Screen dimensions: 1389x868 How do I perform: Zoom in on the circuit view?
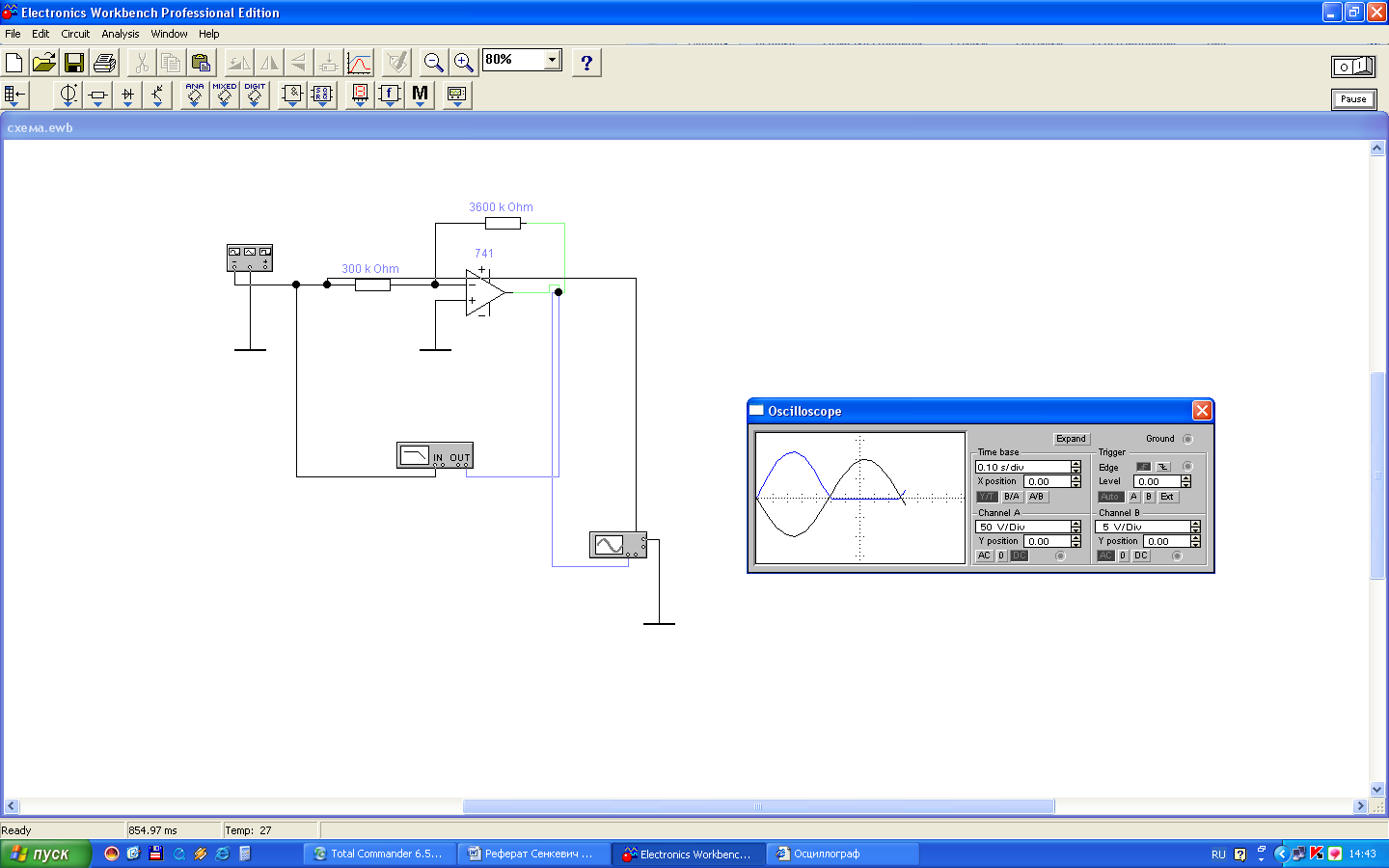tap(464, 63)
